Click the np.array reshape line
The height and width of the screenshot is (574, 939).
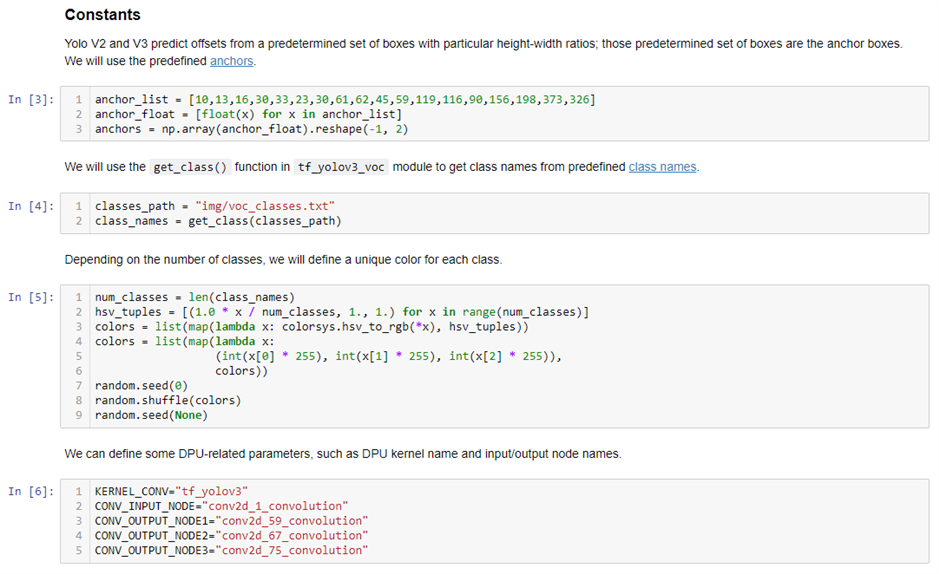[252, 129]
